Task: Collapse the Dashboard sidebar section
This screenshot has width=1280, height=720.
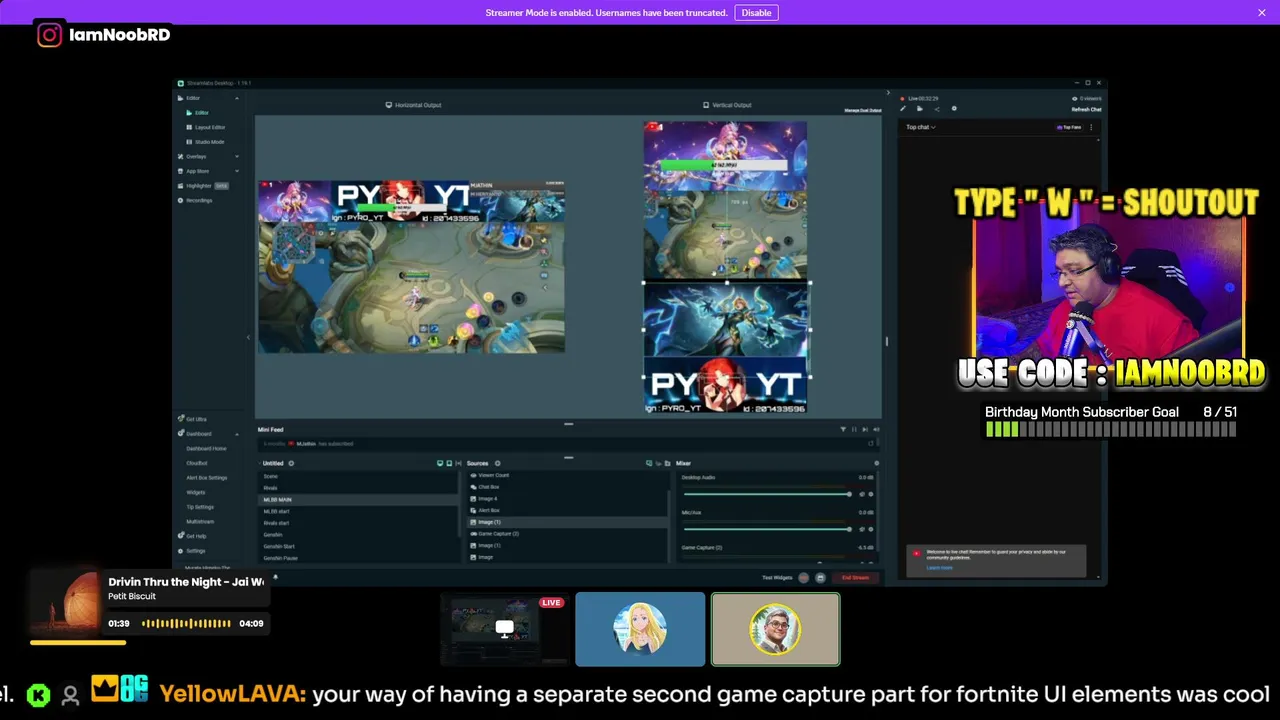Action: coord(237,434)
